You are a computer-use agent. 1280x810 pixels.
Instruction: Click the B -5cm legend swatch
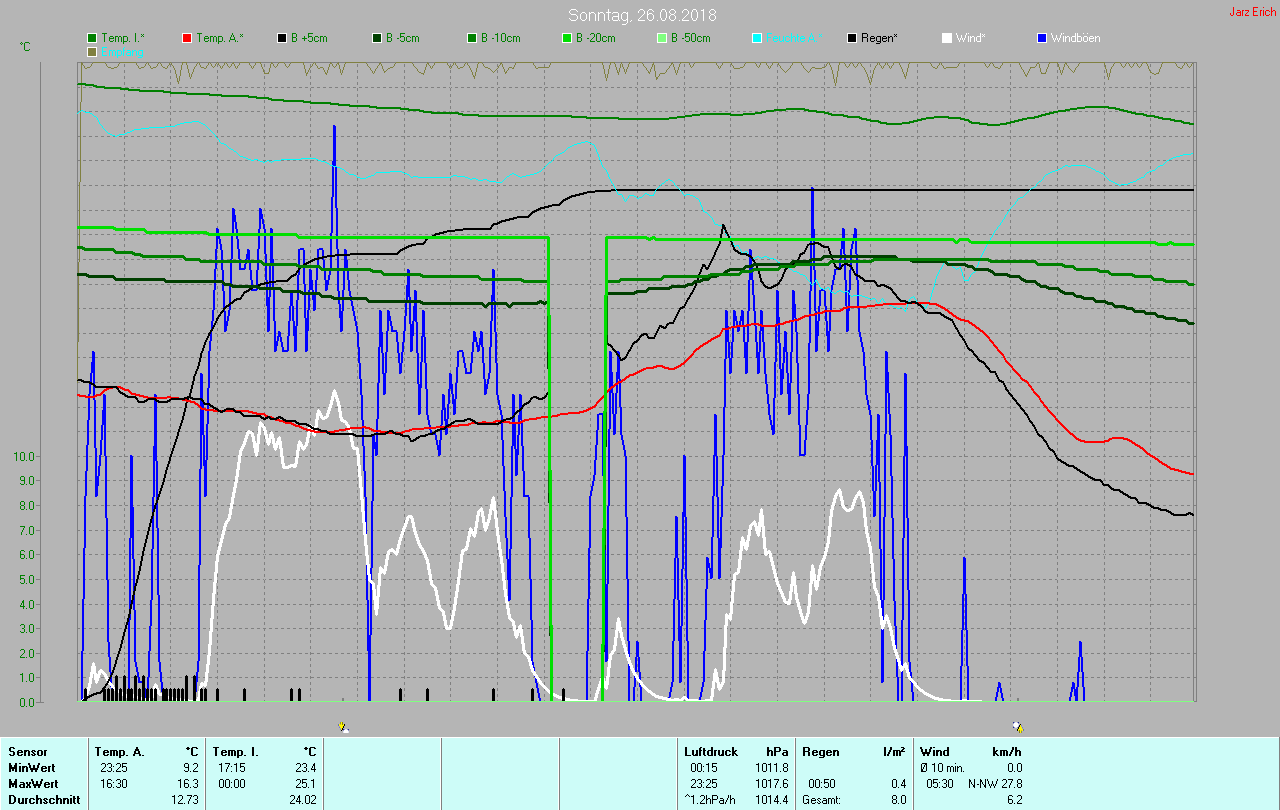[x=377, y=38]
